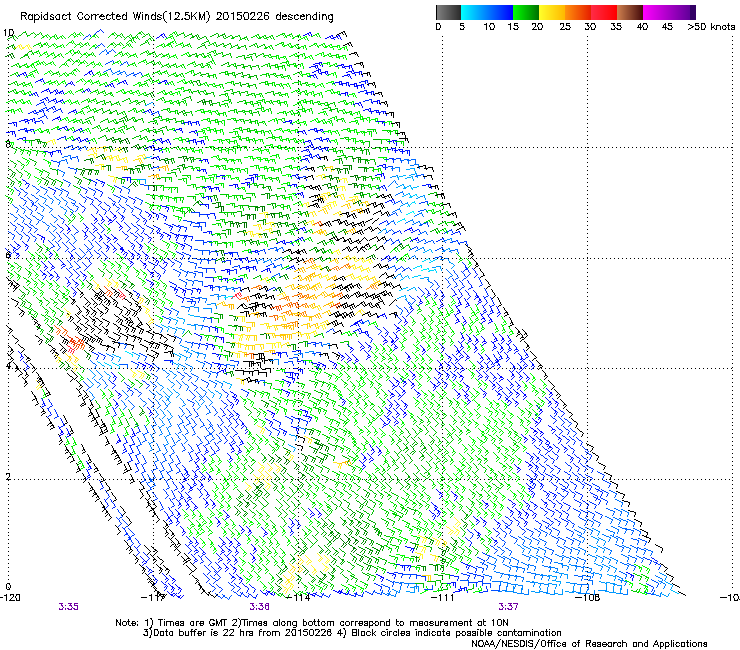The image size is (740, 650).
Task: Click the latitude '4' label on left axis
Action: coord(8,366)
